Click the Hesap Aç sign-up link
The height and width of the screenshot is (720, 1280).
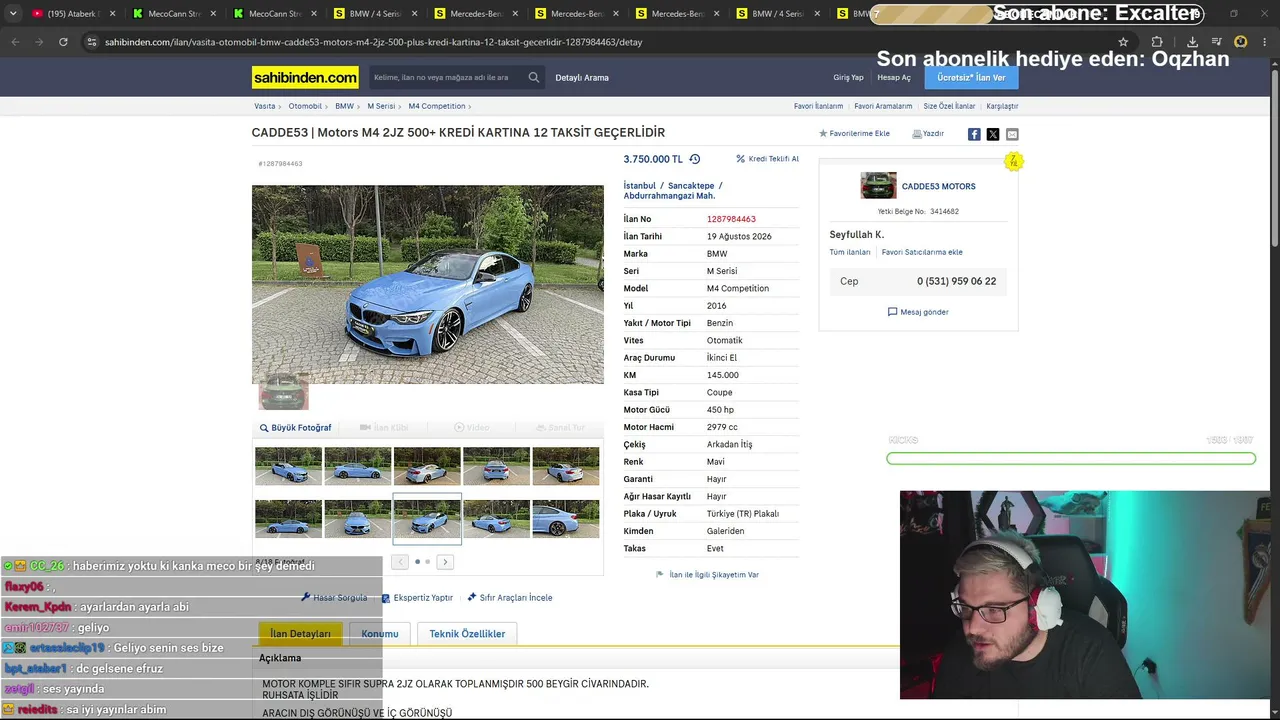coord(894,77)
